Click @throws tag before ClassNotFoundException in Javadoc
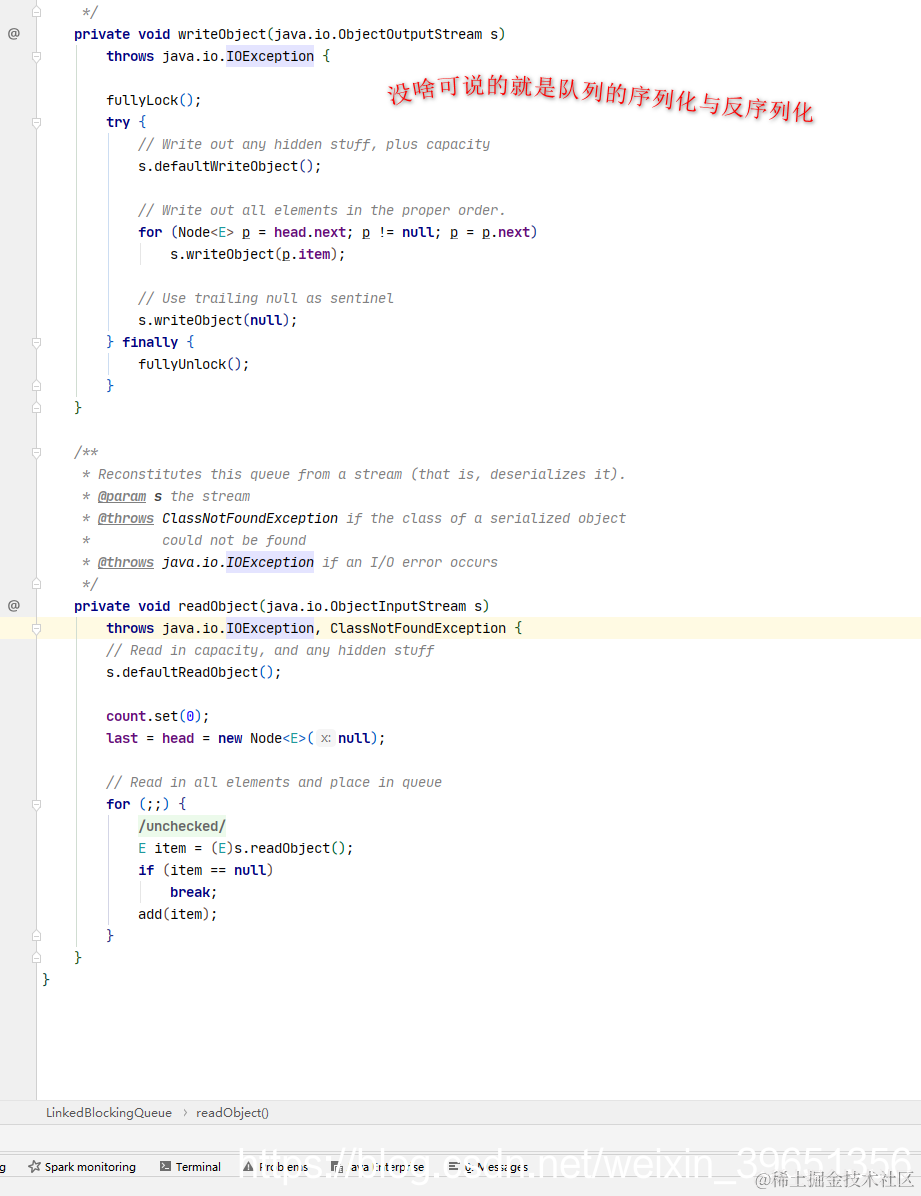This screenshot has height=1196, width=921. point(125,519)
